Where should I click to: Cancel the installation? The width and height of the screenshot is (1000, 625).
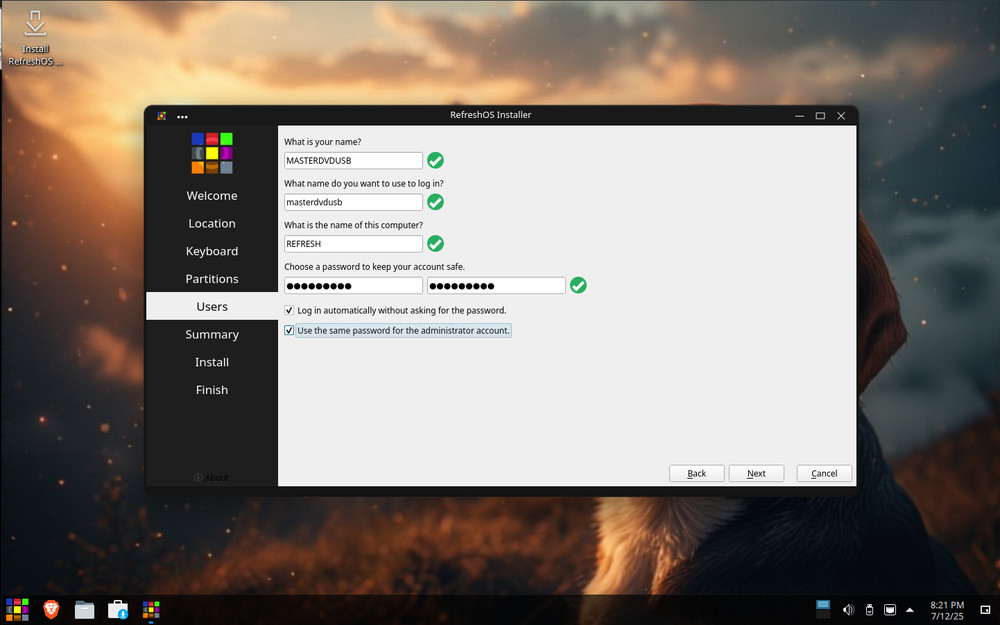(824, 473)
